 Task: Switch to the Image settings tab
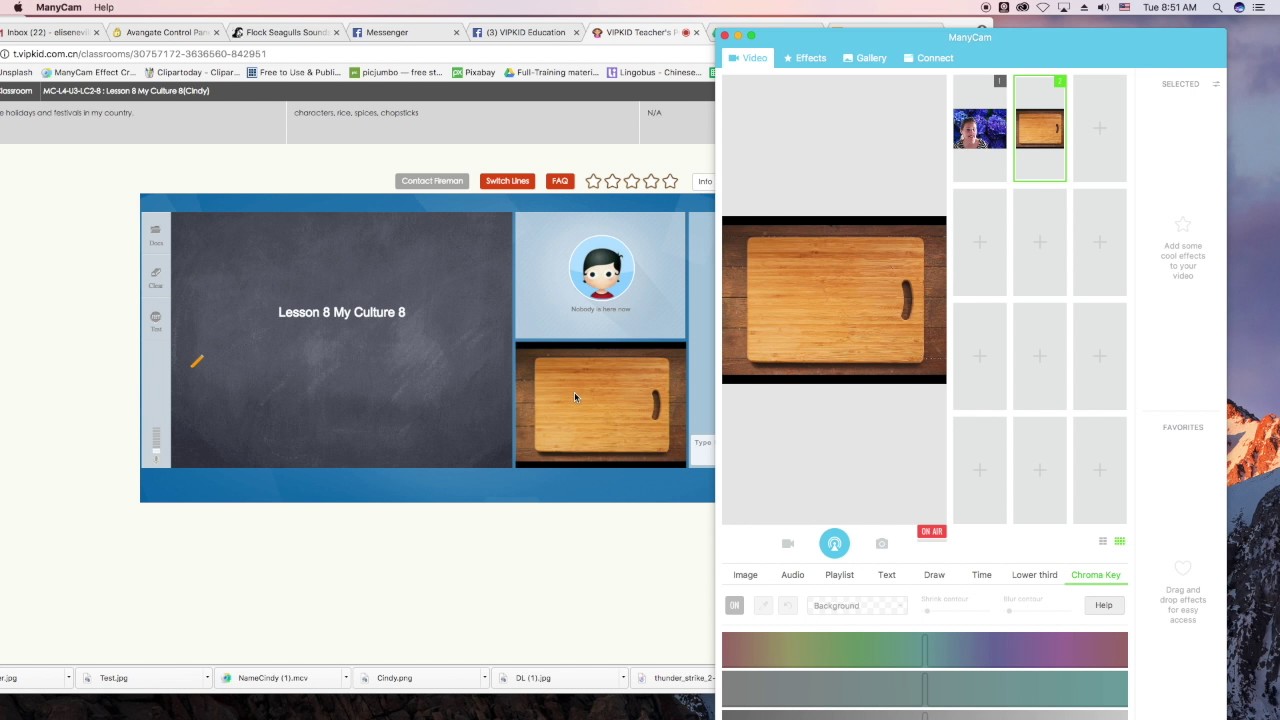click(x=745, y=575)
